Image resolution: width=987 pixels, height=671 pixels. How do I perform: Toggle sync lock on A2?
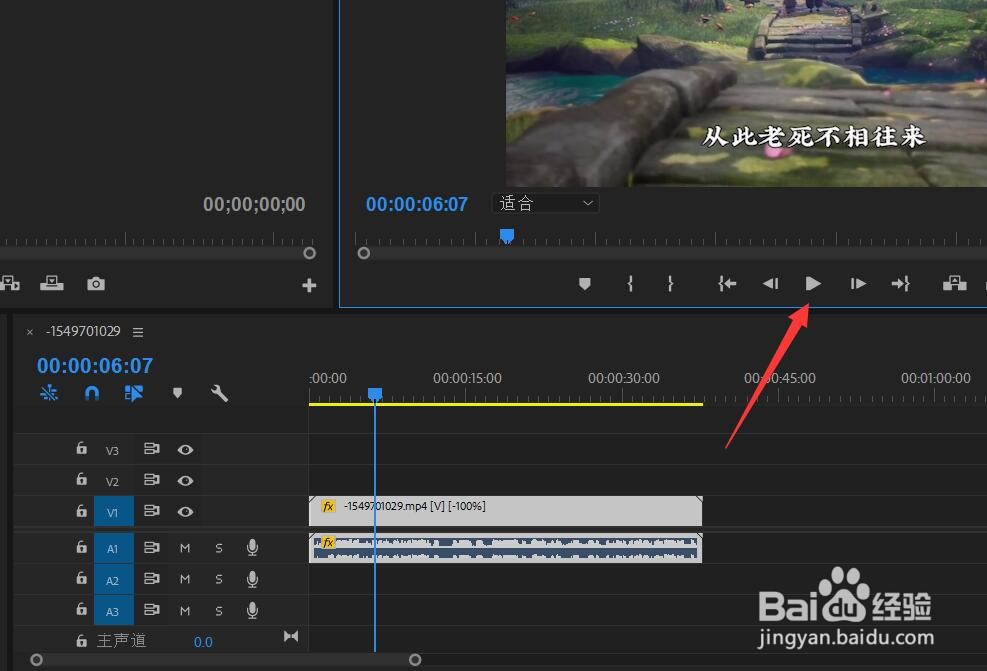point(152,578)
